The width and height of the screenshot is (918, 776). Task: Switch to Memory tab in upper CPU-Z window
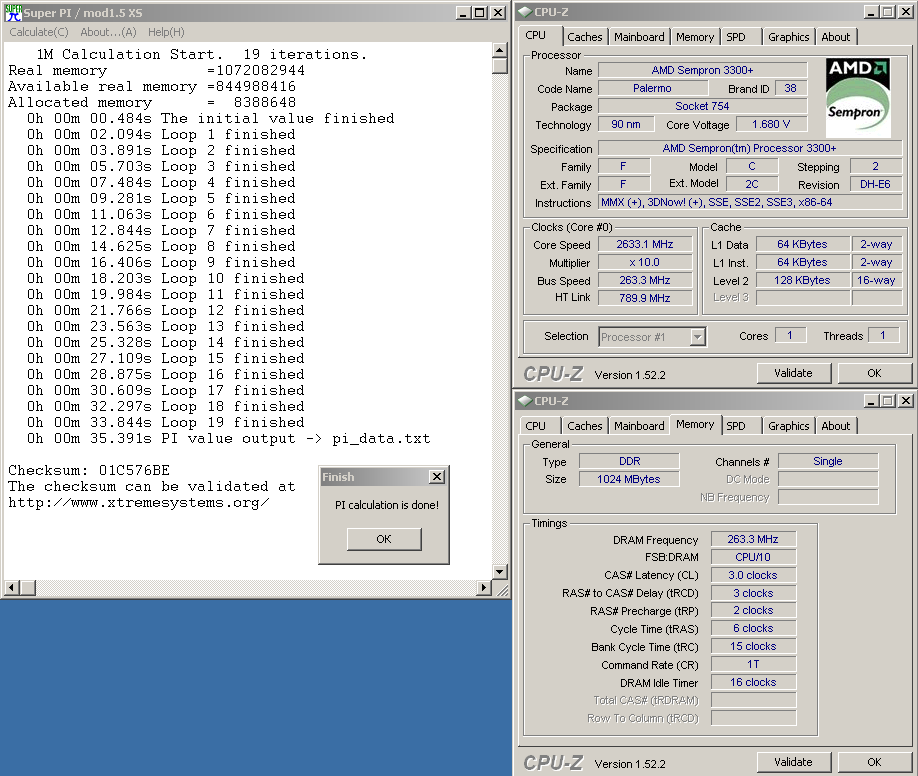[695, 37]
